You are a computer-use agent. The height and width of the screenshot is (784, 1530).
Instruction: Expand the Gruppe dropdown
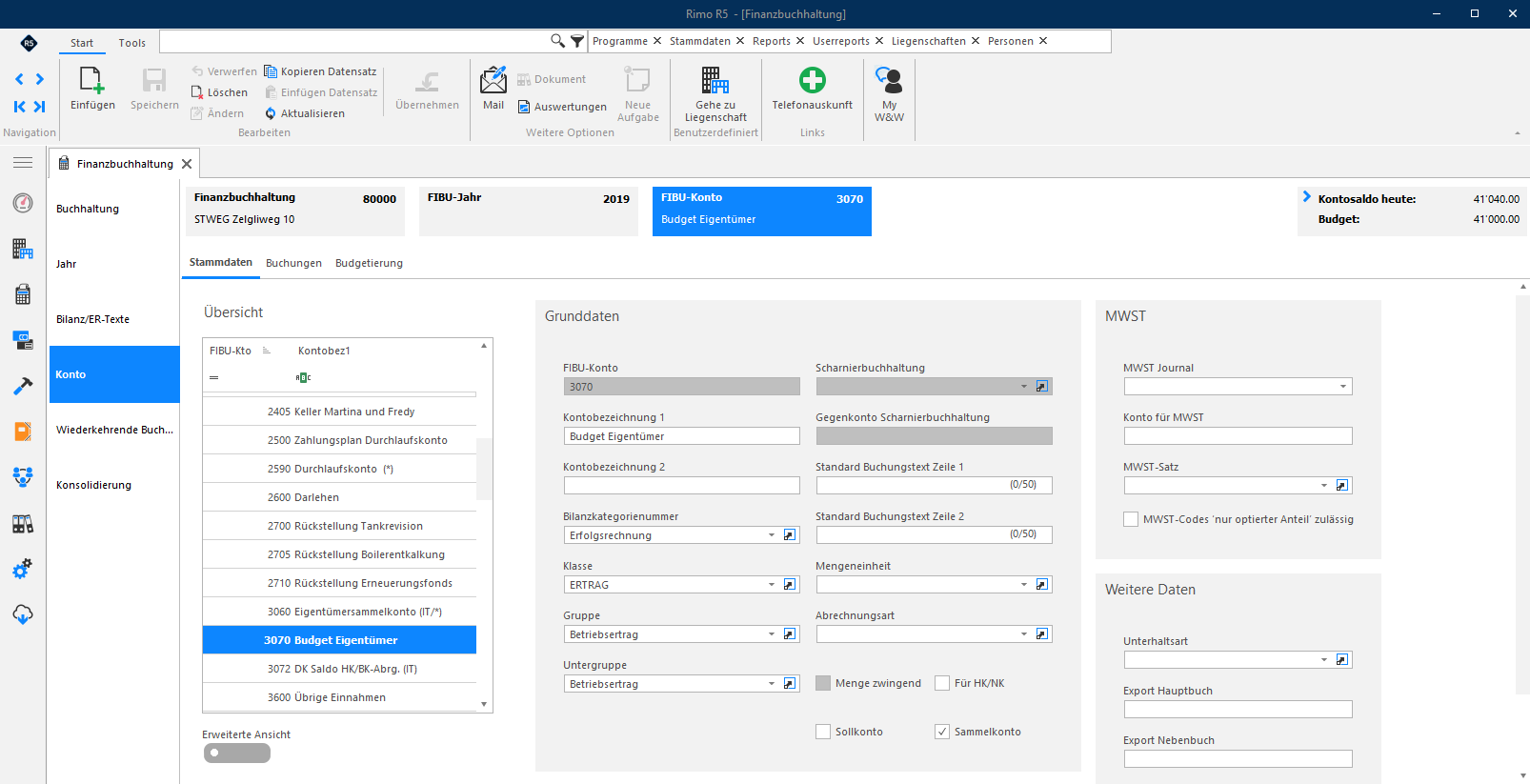(x=772, y=634)
